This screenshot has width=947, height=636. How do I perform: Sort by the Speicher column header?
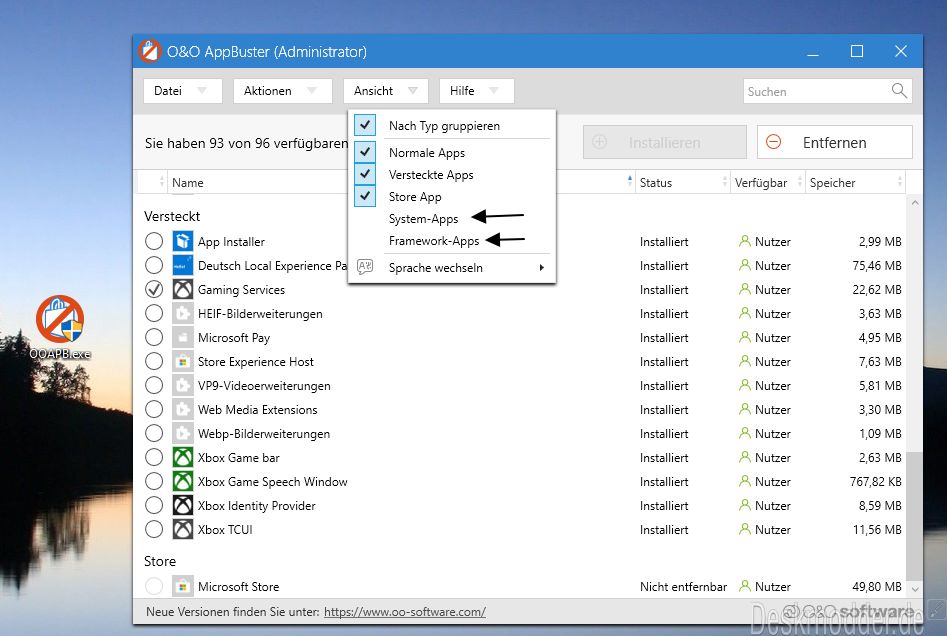[x=855, y=182]
